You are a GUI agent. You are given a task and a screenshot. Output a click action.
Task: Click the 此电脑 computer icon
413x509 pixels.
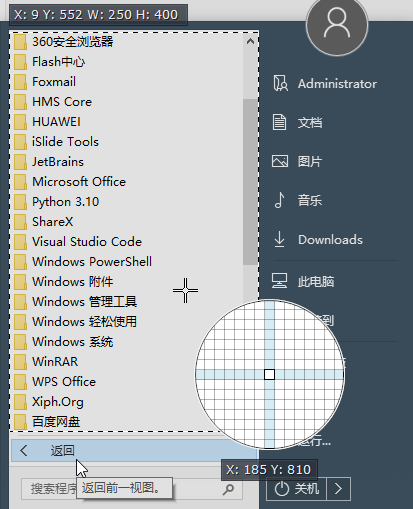coord(279,281)
